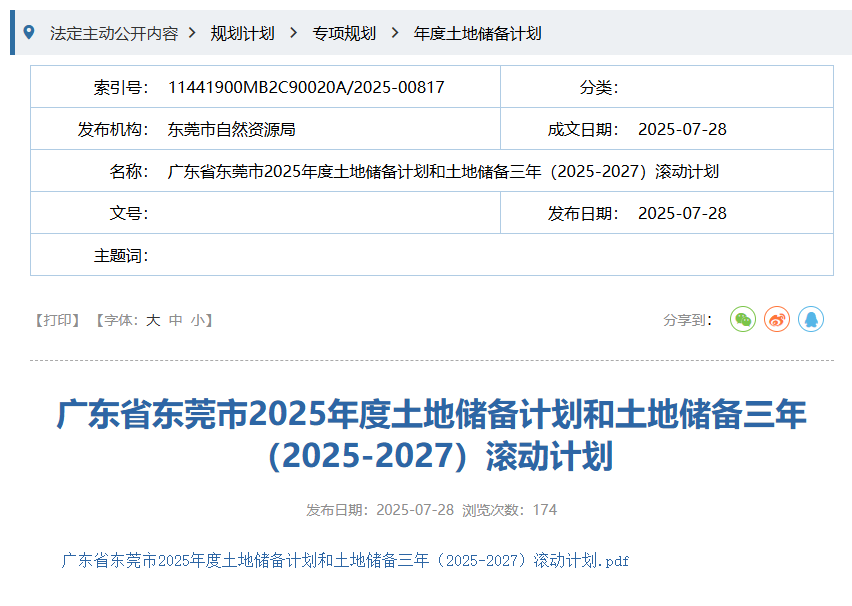Click 发布日期 text under the article title
This screenshot has height=606, width=852.
pyautogui.click(x=380, y=510)
